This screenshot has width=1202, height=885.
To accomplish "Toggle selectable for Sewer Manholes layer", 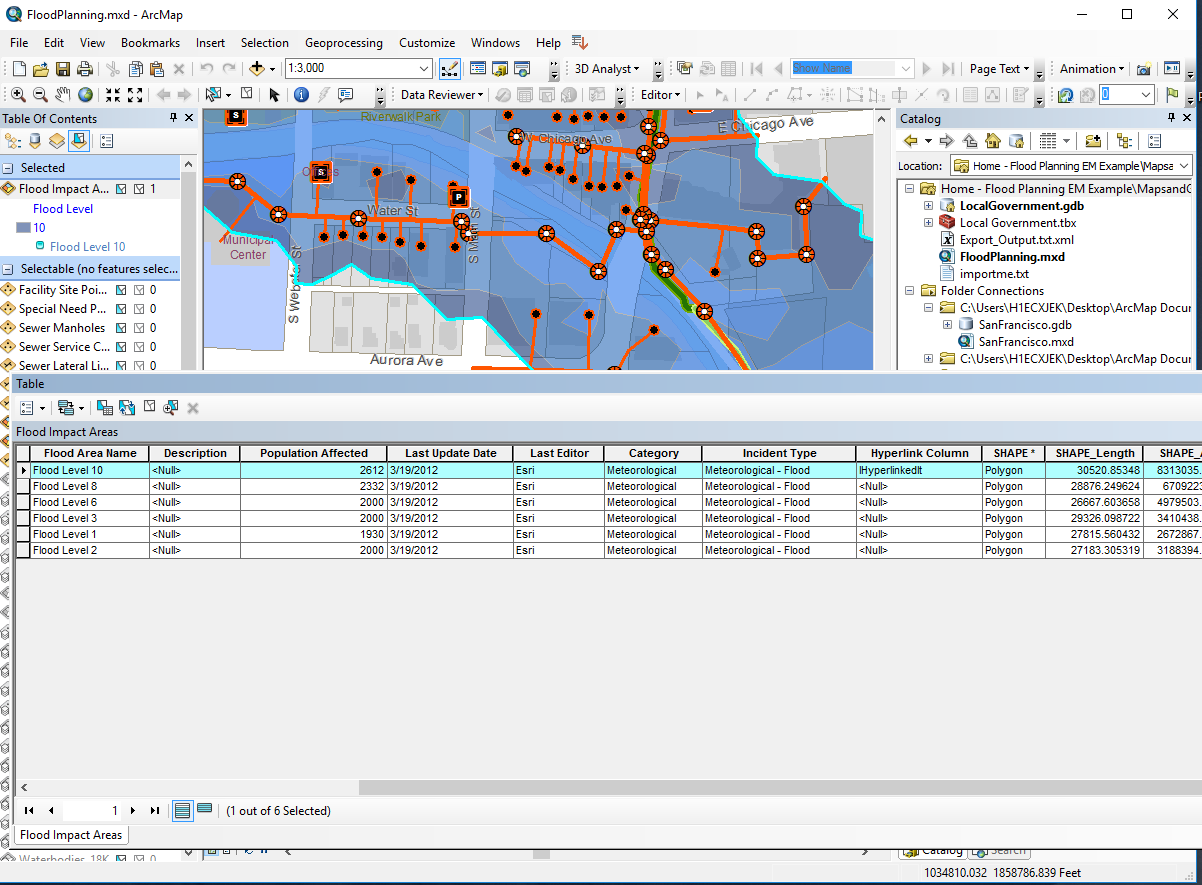I will [121, 328].
